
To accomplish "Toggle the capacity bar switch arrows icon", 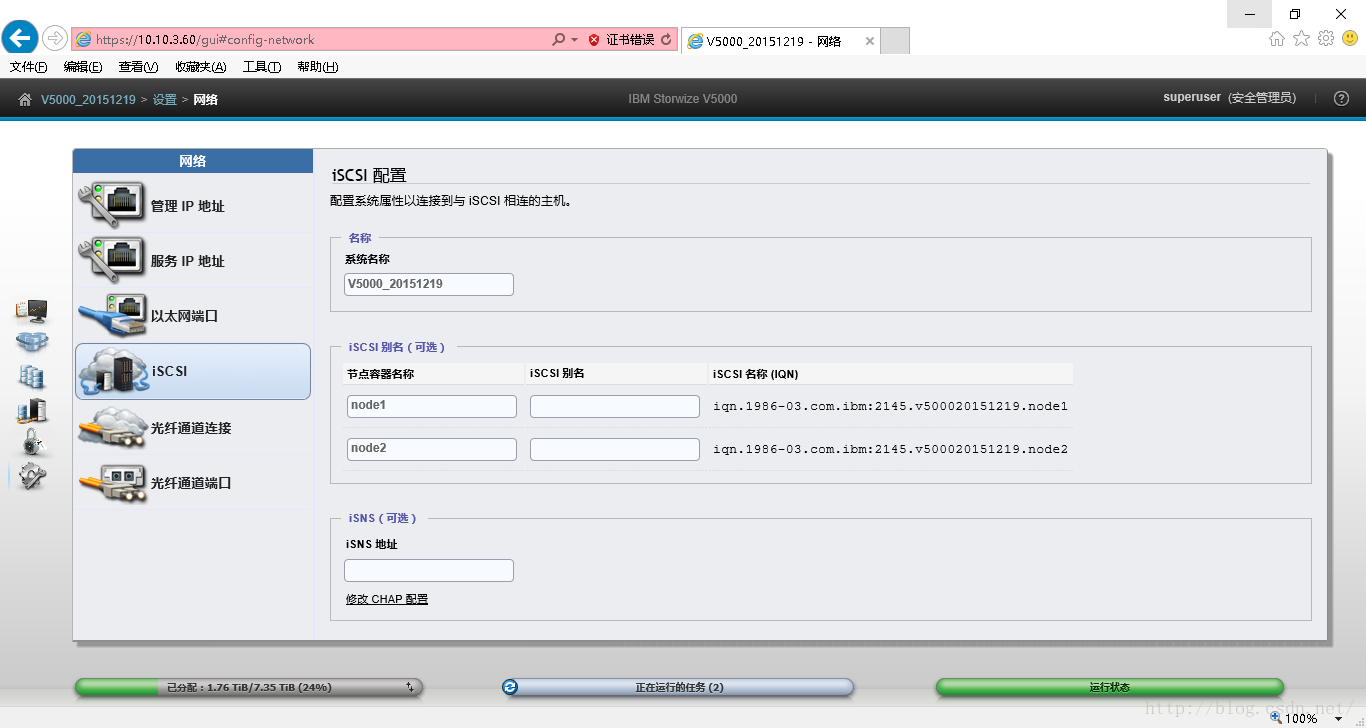I will pos(410,687).
